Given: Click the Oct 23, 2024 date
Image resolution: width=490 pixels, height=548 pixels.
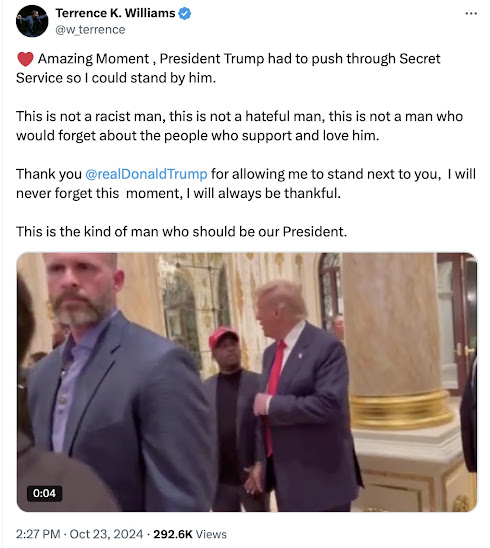Looking at the screenshot, I should tap(106, 534).
